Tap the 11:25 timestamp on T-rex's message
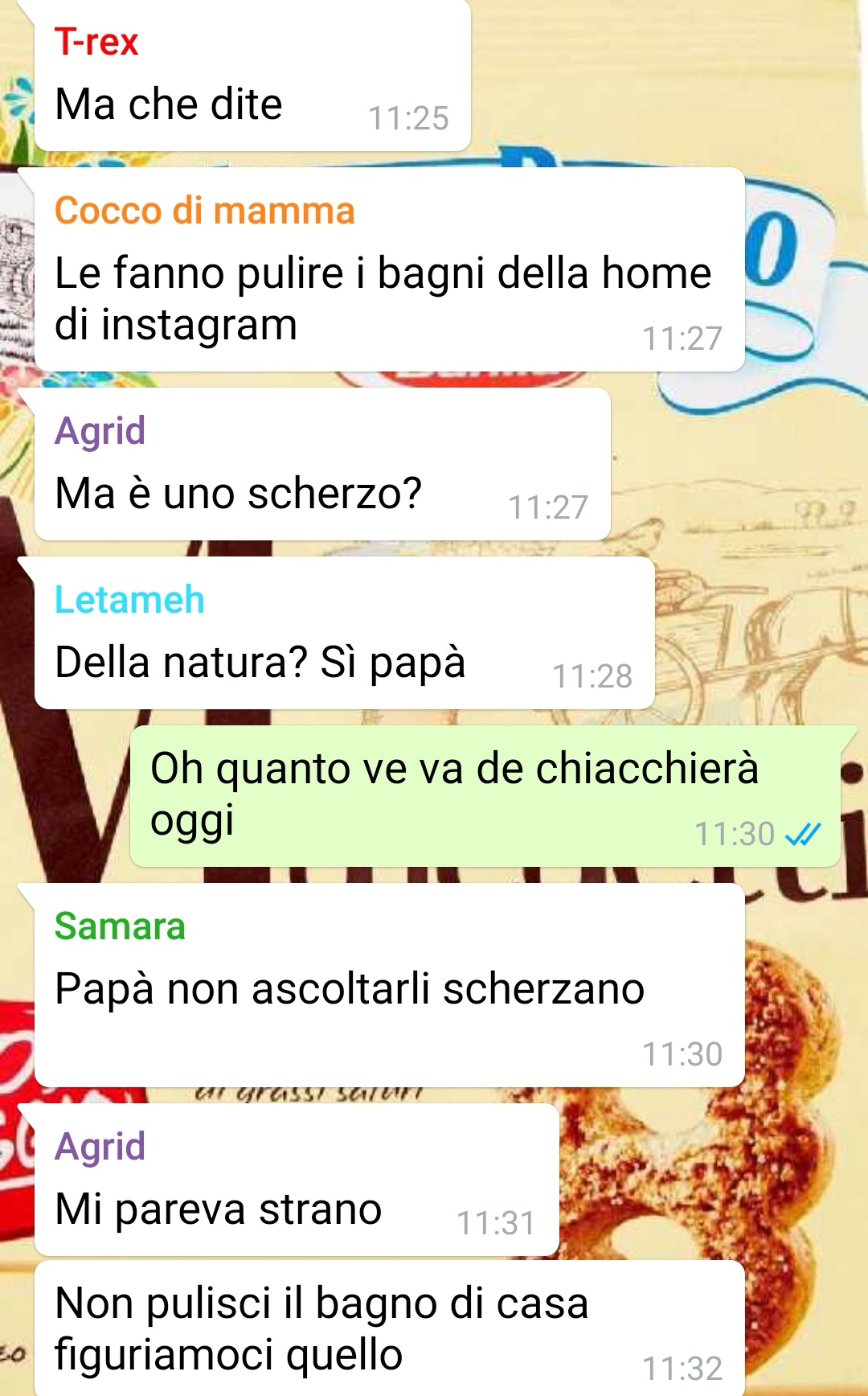Viewport: 868px width, 1396px height. click(408, 118)
